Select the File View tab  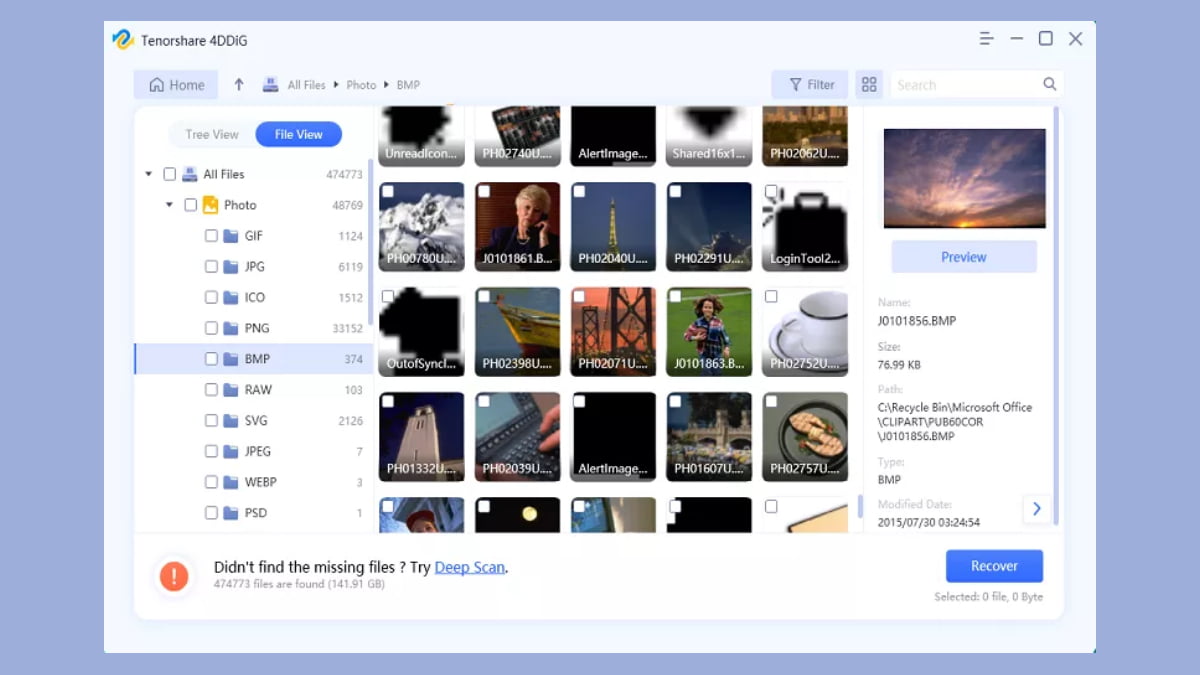pos(298,135)
